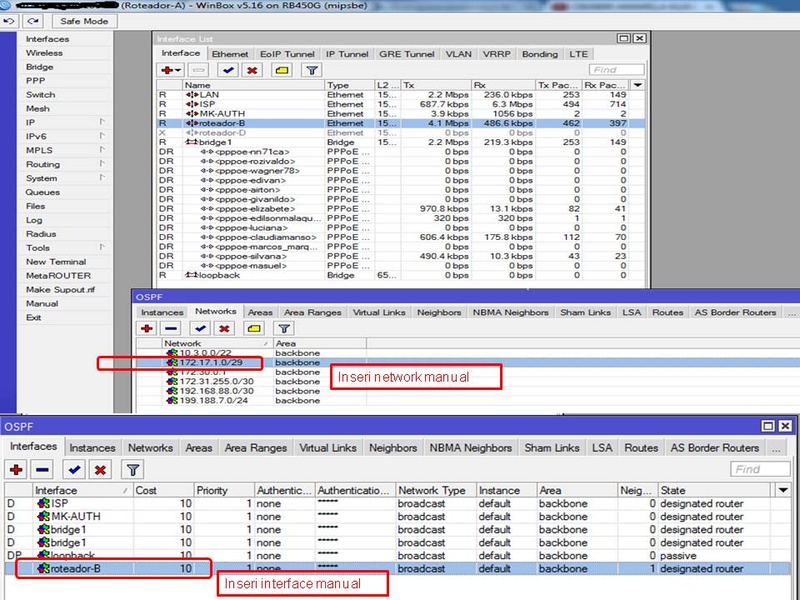The height and width of the screenshot is (600, 800).
Task: Open Area Ranges tab in OSPF Interfaces window
Action: (x=256, y=448)
